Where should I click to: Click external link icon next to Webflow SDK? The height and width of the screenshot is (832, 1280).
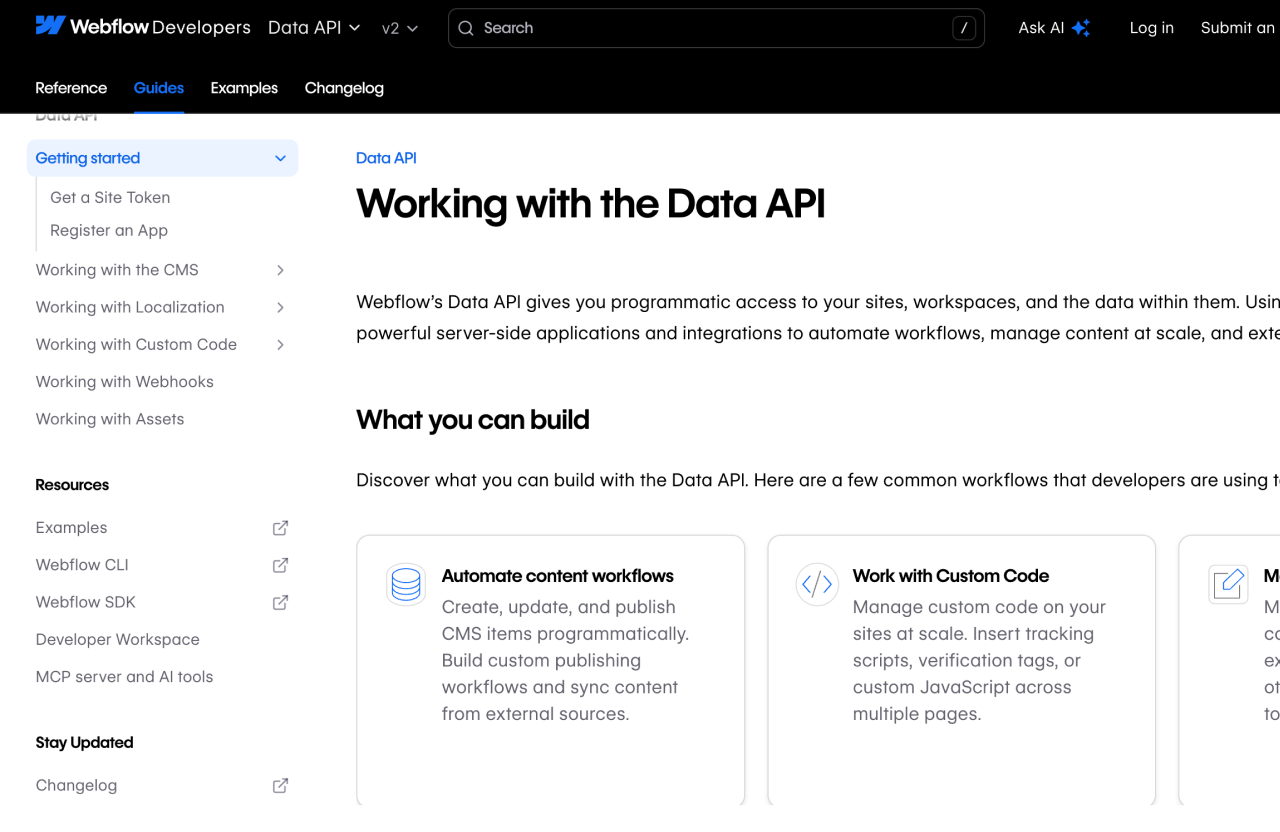click(x=281, y=602)
